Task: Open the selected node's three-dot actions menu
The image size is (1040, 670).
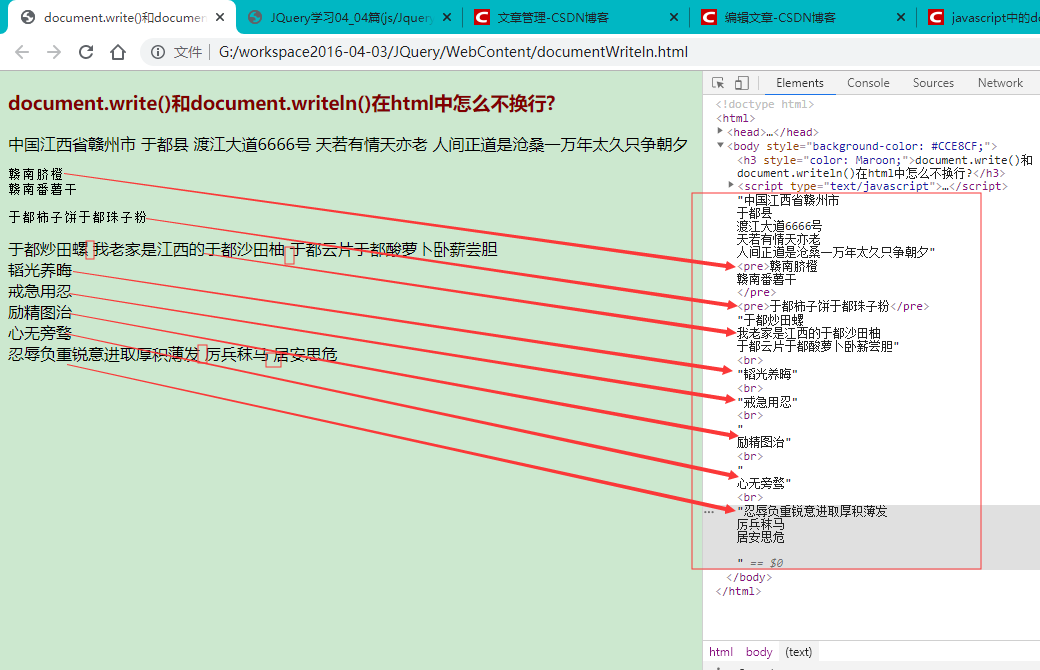Action: click(709, 511)
